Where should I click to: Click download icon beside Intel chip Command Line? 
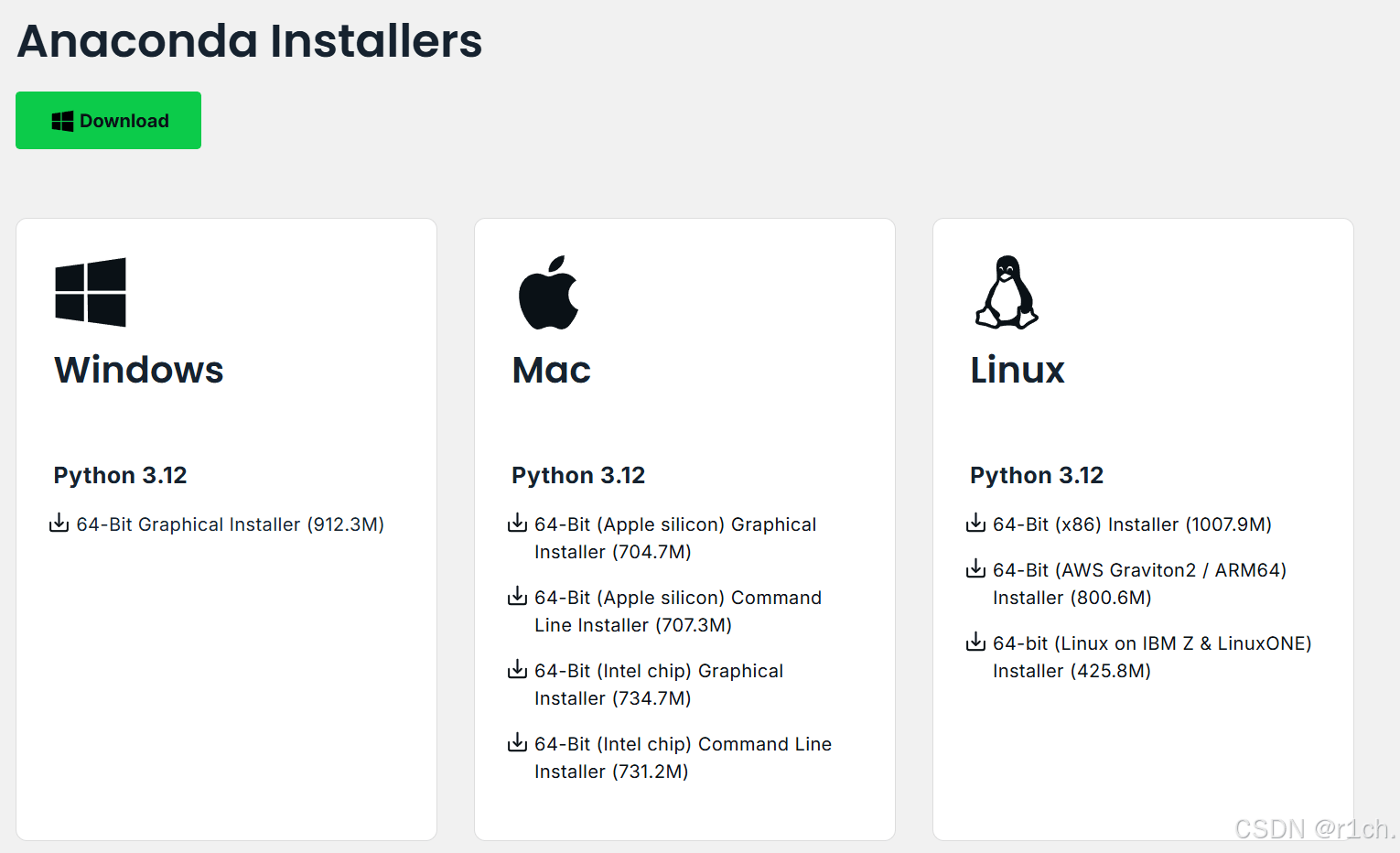coord(517,743)
